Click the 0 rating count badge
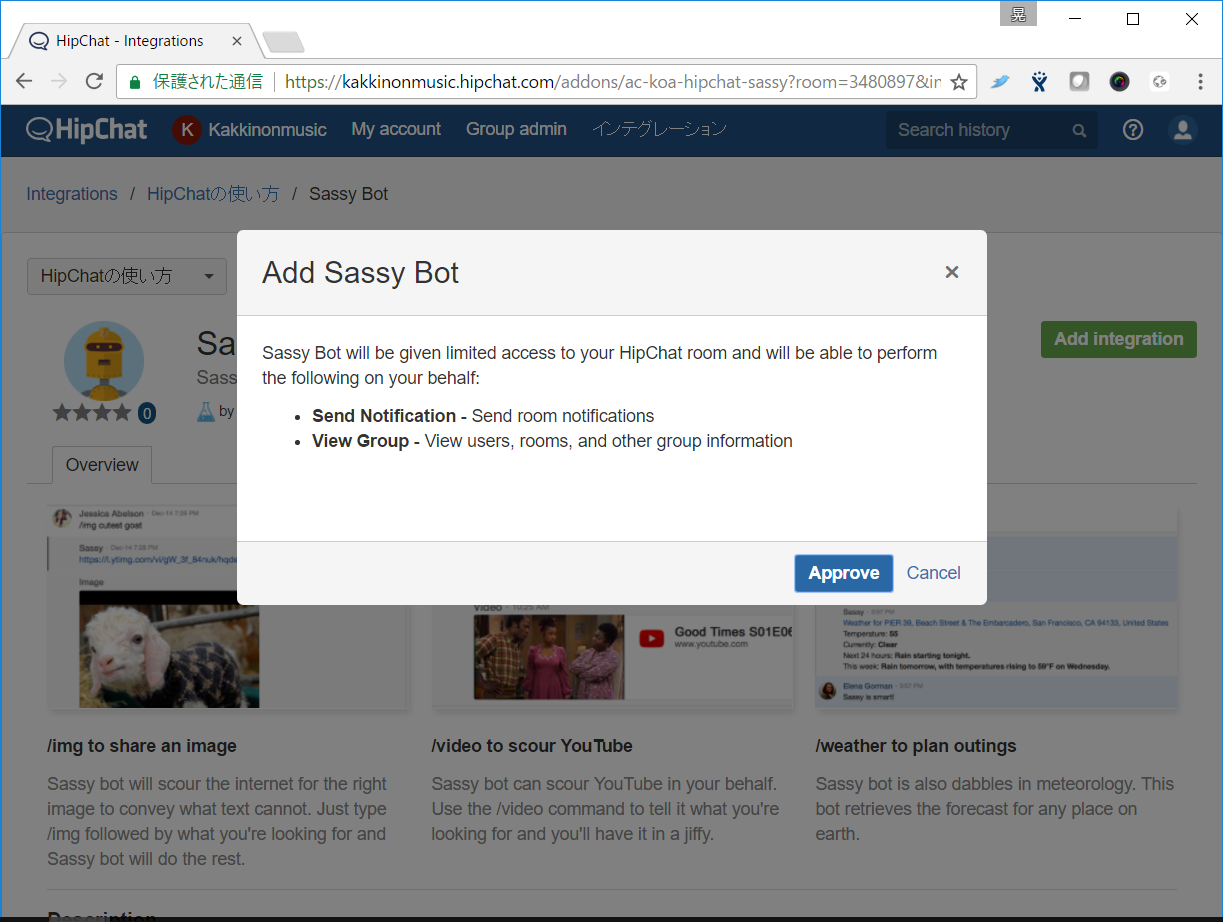Viewport: 1223px width, 922px height. tap(147, 412)
